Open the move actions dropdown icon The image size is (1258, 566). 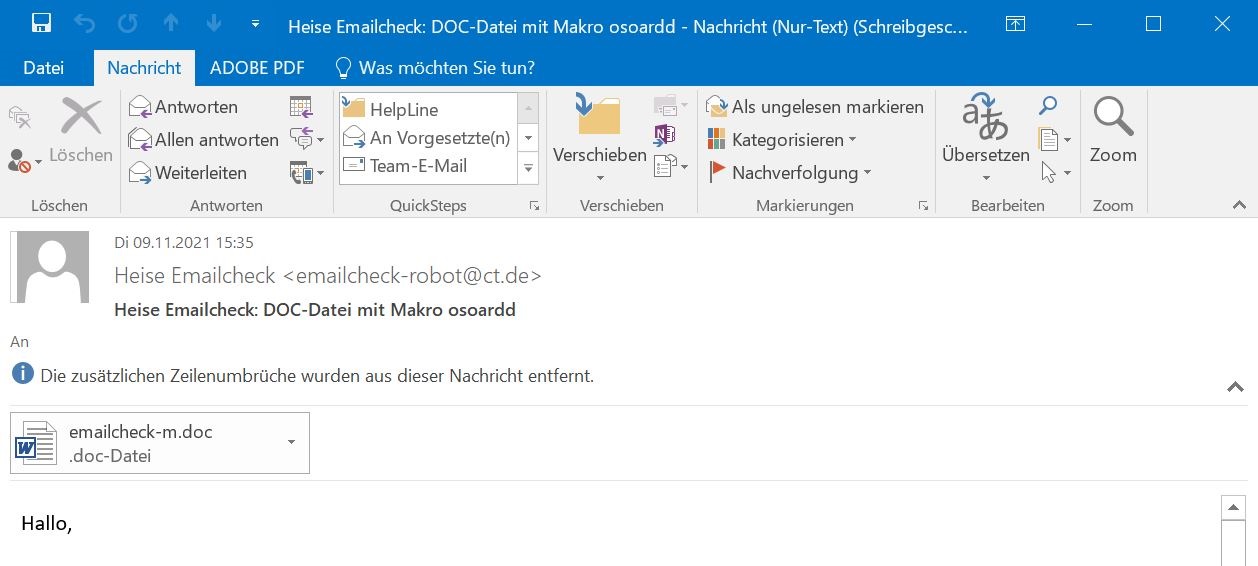[671, 166]
